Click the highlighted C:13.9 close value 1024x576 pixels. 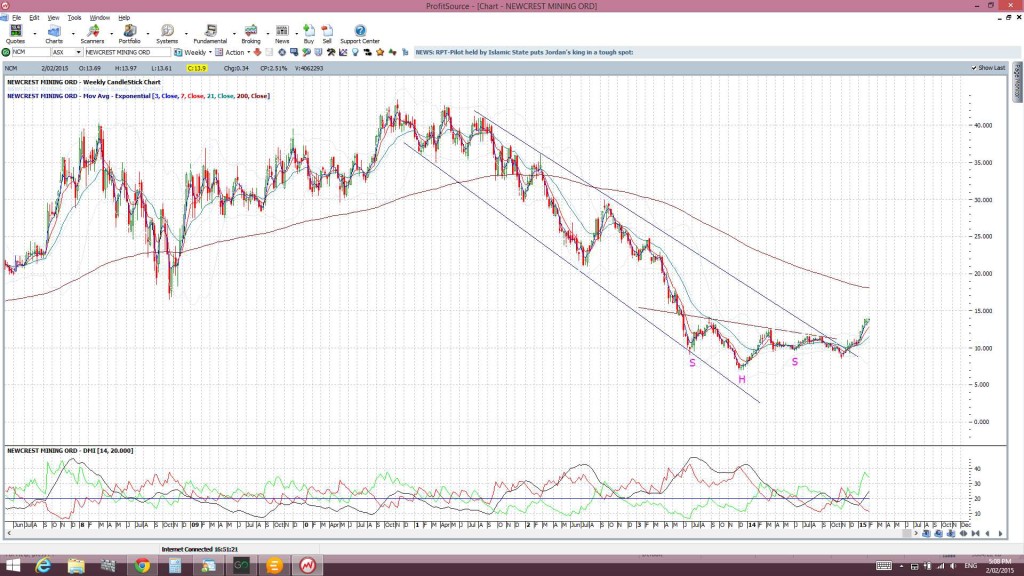tap(197, 68)
